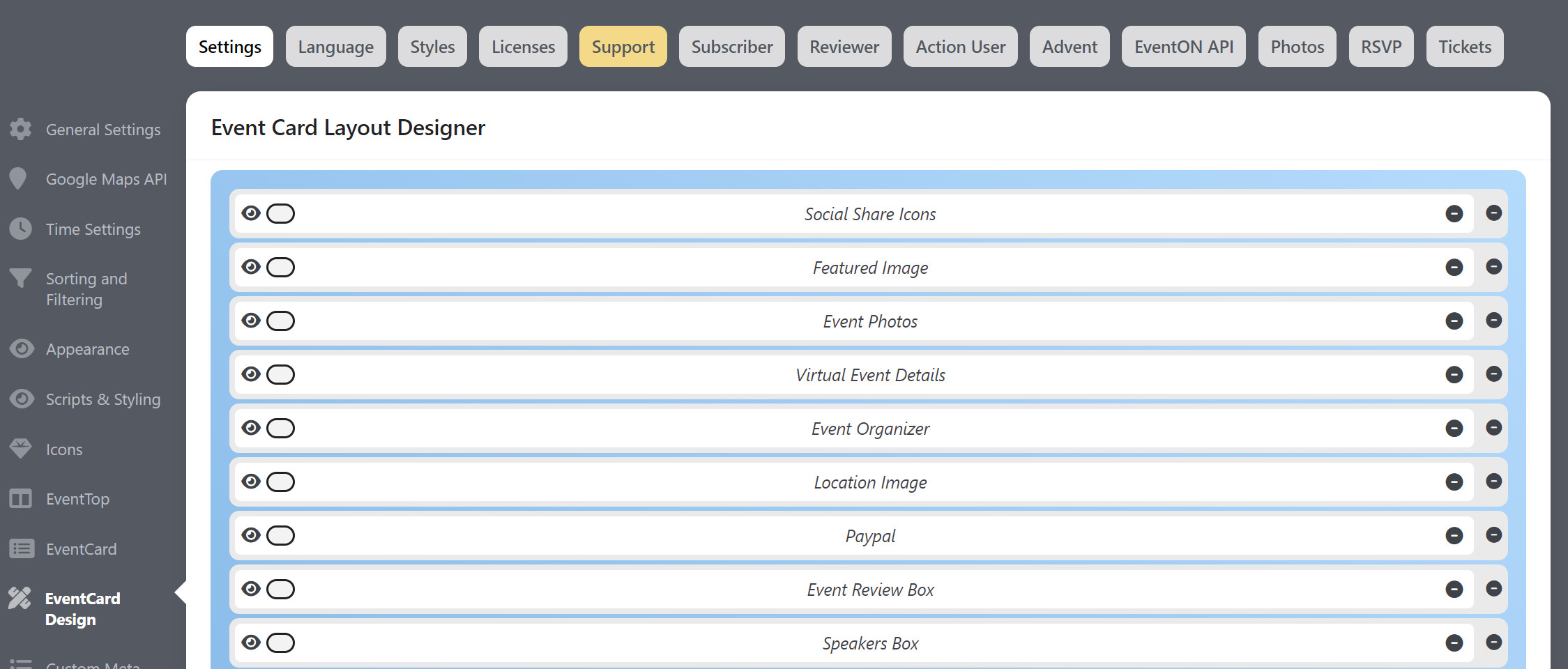The height and width of the screenshot is (669, 1568).
Task: Click the Event Organizer row label
Action: coord(870,429)
